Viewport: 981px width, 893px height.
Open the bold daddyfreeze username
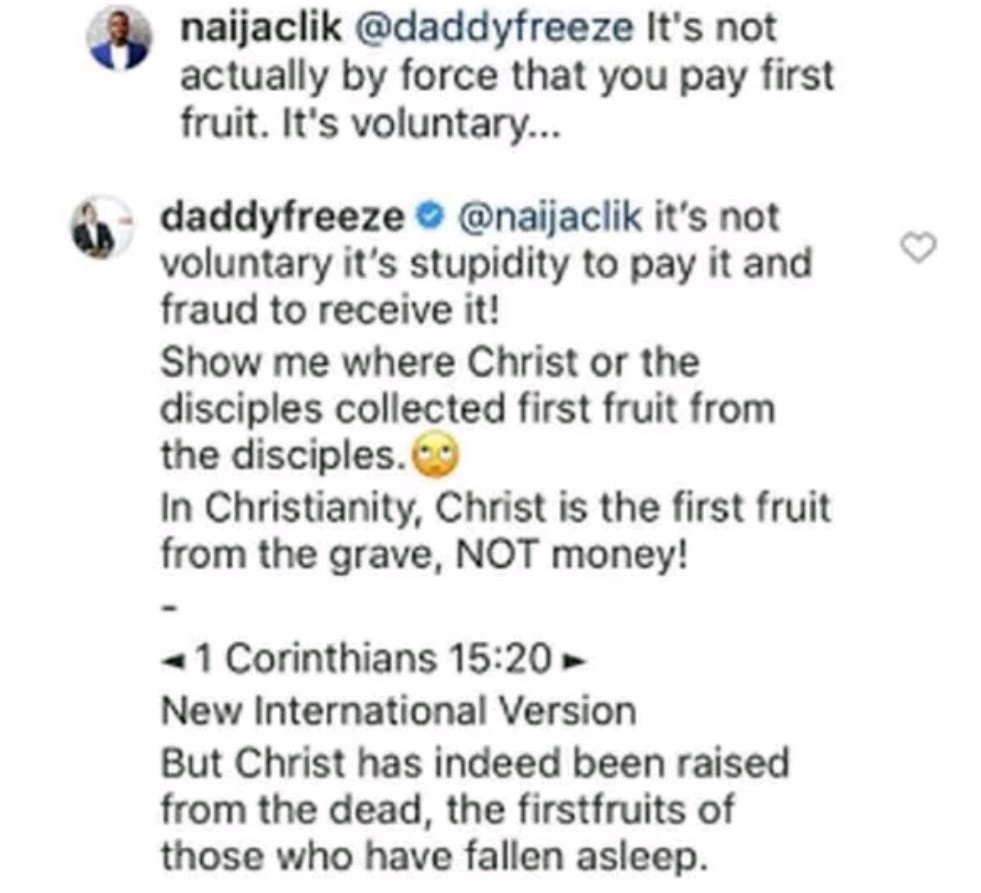(x=286, y=217)
